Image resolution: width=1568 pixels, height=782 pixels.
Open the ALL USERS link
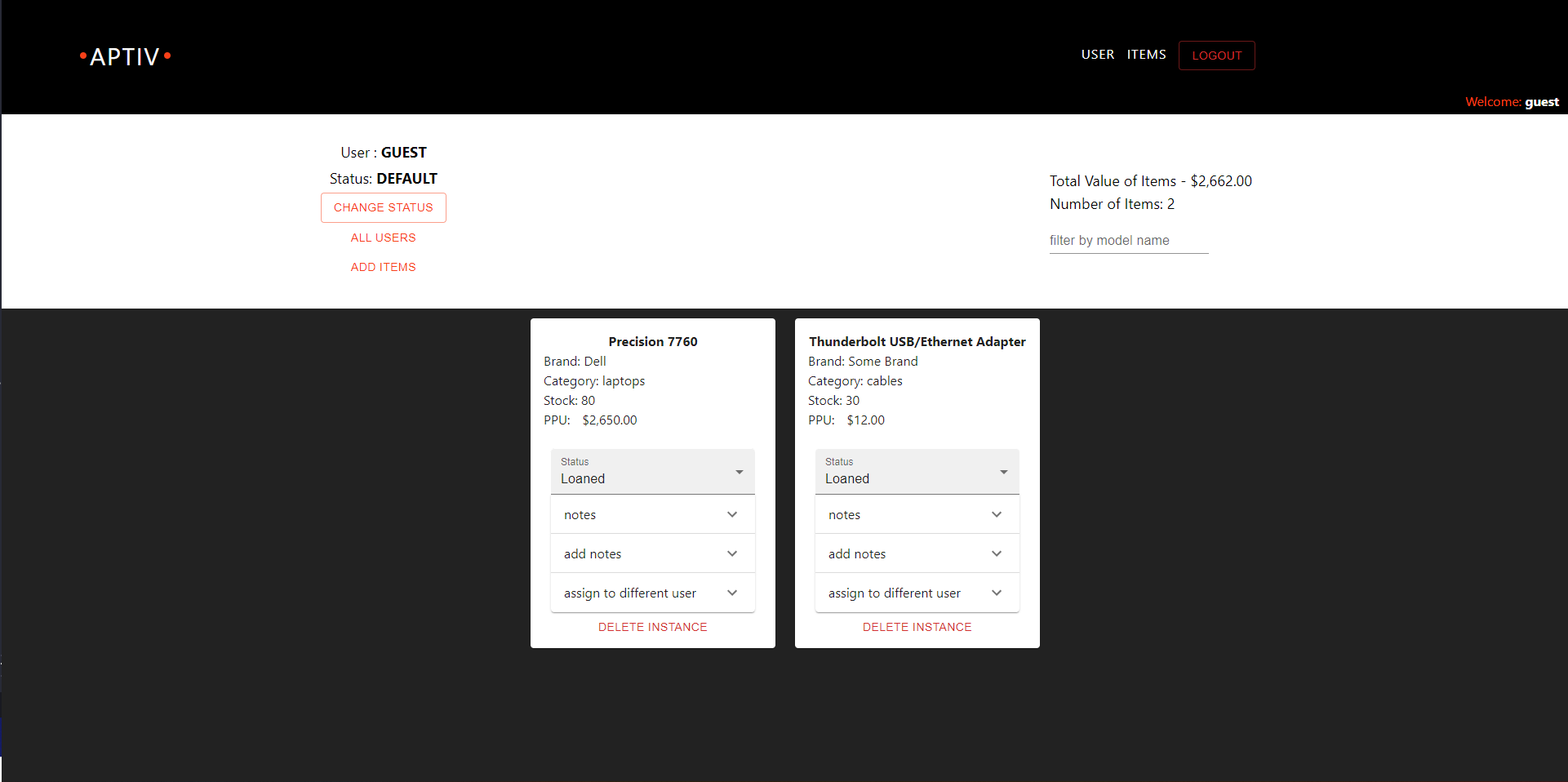384,238
